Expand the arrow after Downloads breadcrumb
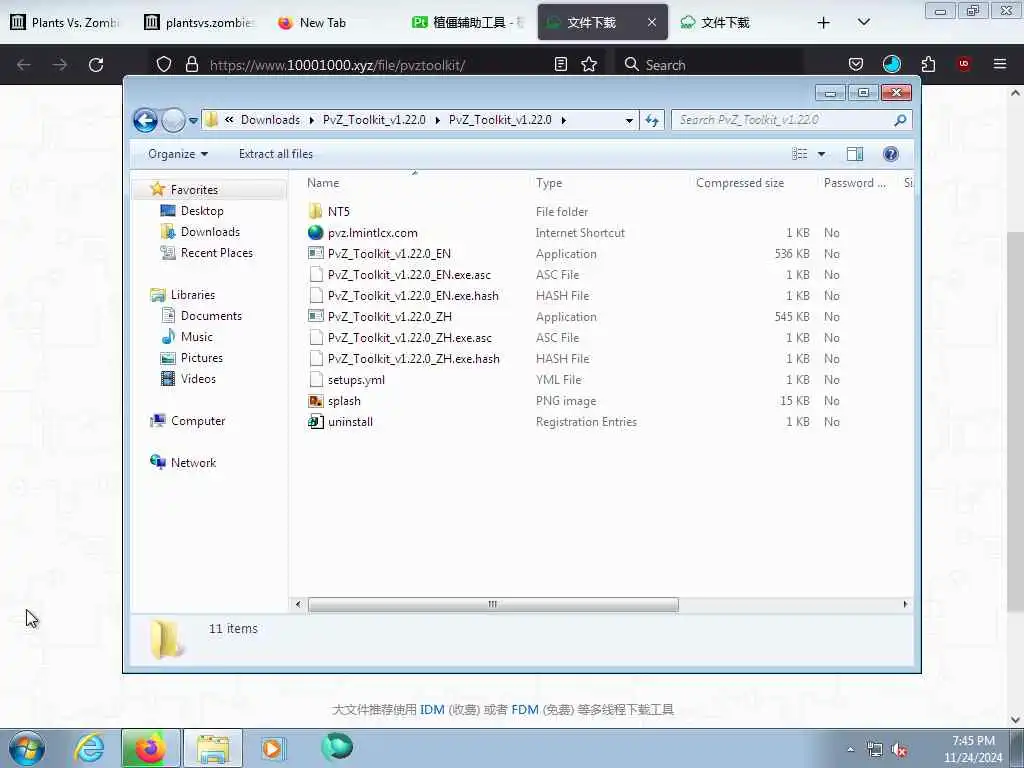This screenshot has width=1024, height=768. tap(312, 121)
